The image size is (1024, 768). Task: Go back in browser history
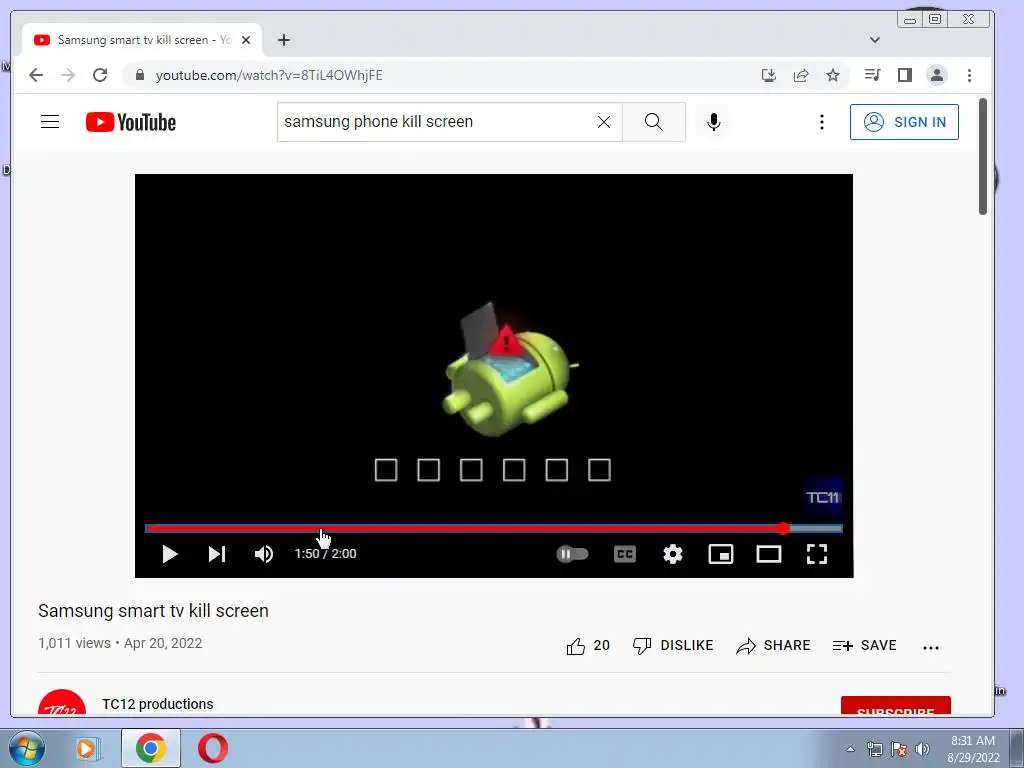click(x=36, y=75)
